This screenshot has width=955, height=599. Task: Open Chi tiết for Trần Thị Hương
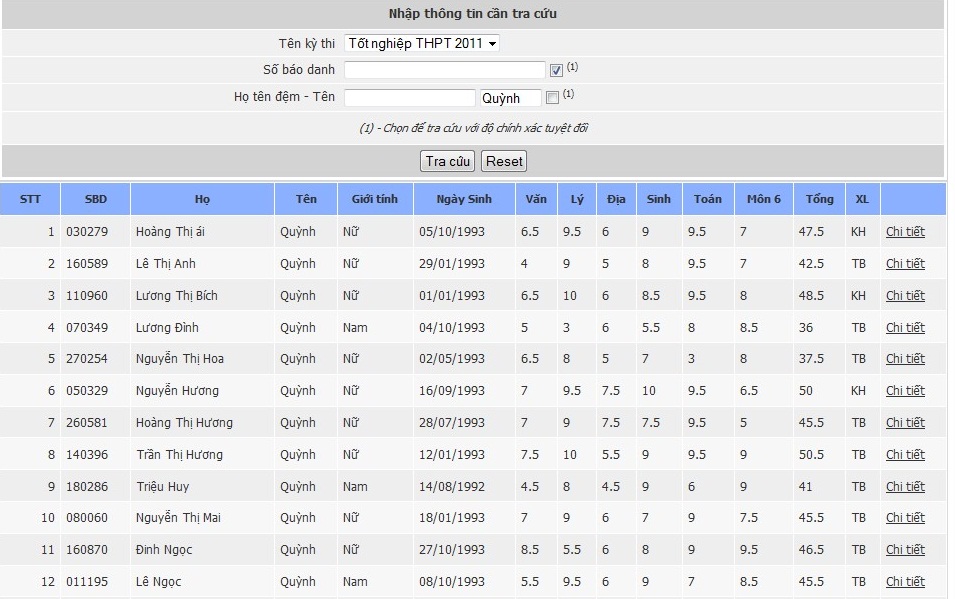click(x=905, y=455)
